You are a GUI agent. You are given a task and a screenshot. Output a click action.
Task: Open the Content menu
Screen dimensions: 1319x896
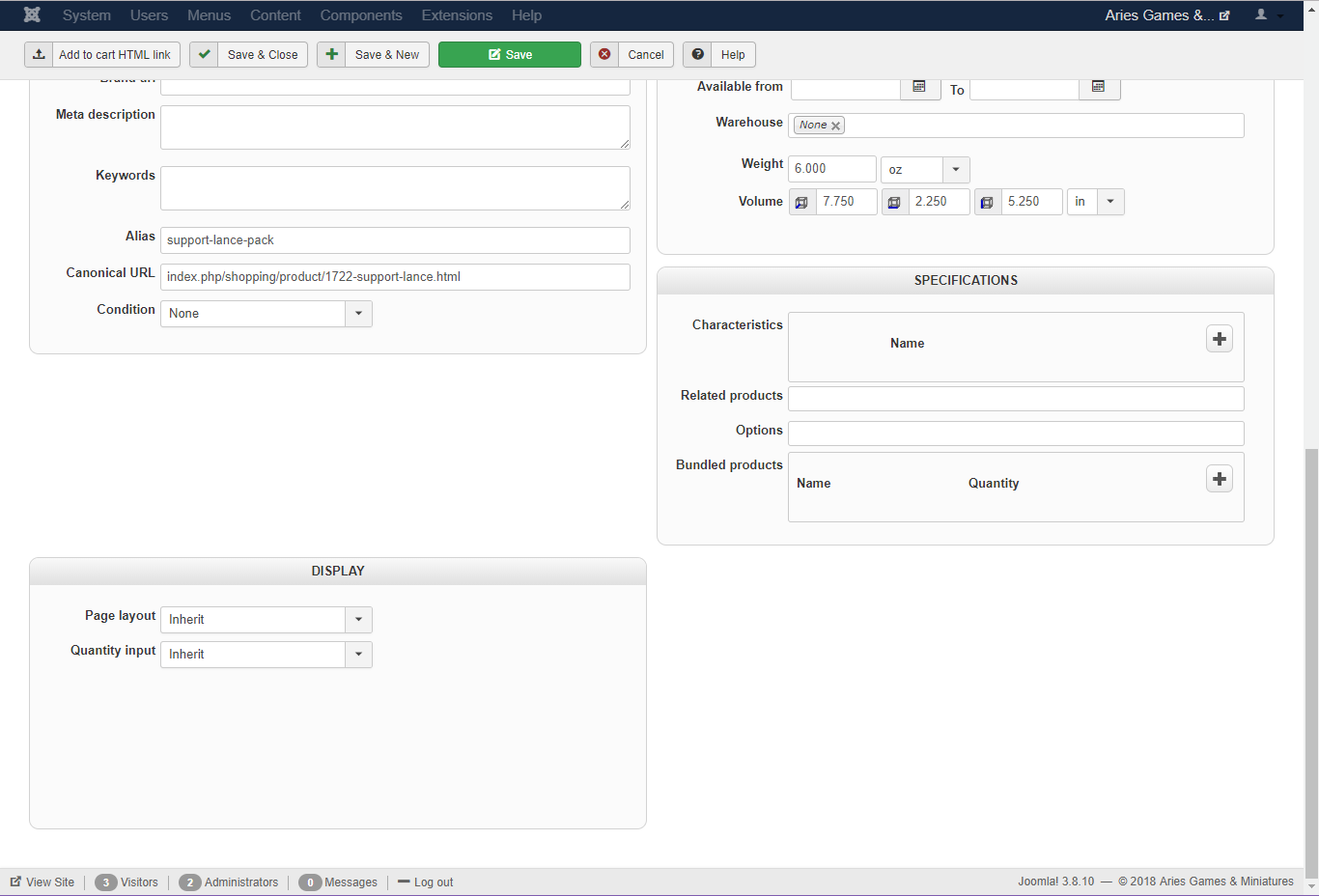click(x=275, y=15)
